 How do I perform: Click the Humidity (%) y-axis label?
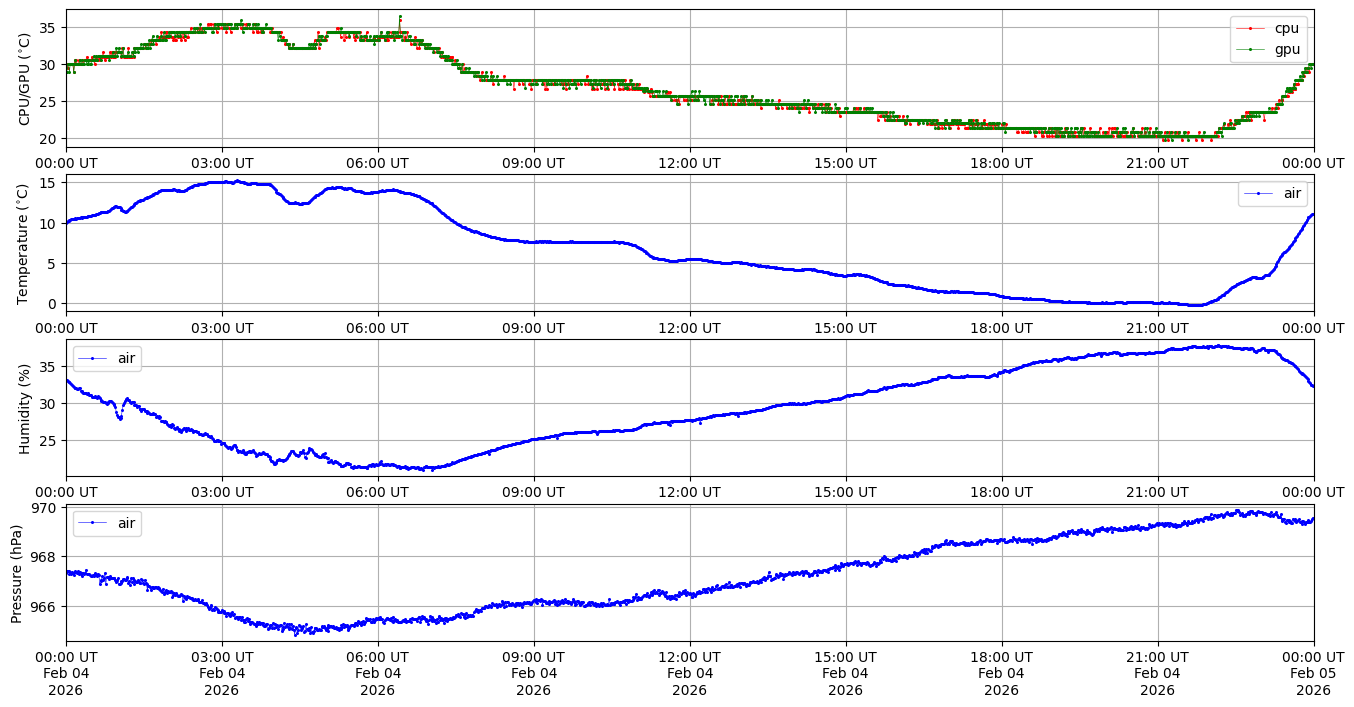(x=25, y=408)
